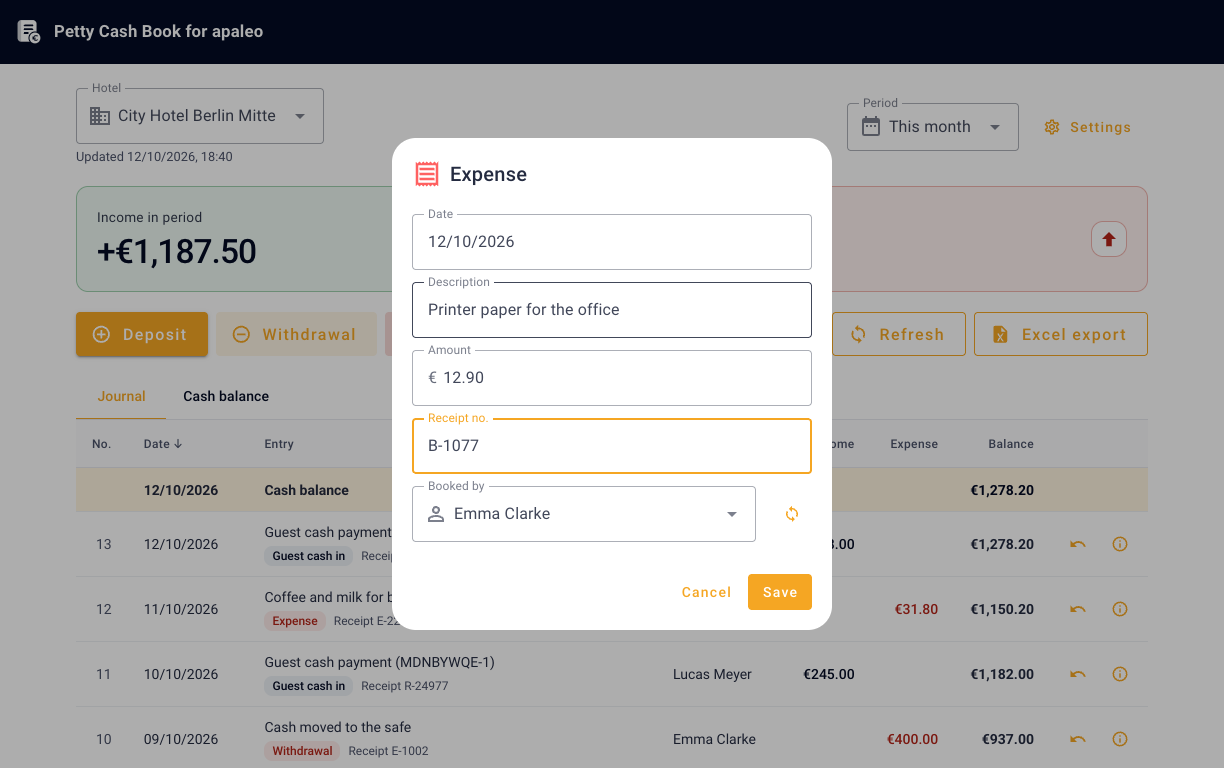Click 'Guest cash in' tag in row 11
The image size is (1224, 768).
[309, 686]
